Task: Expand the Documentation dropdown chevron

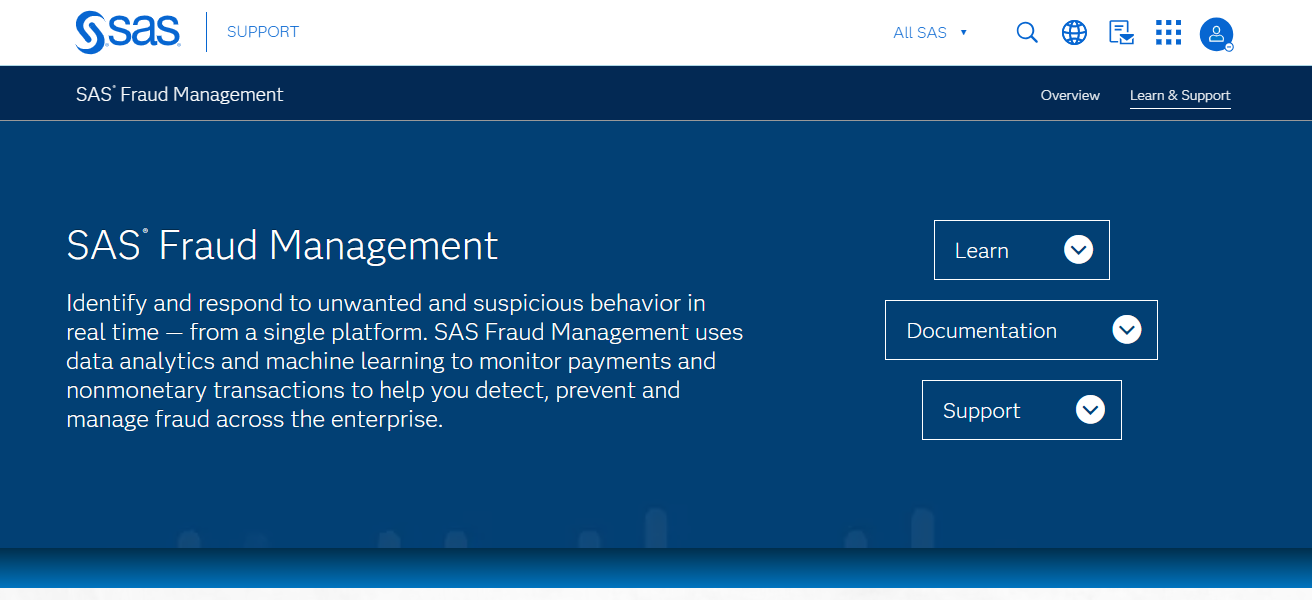Action: pyautogui.click(x=1127, y=329)
